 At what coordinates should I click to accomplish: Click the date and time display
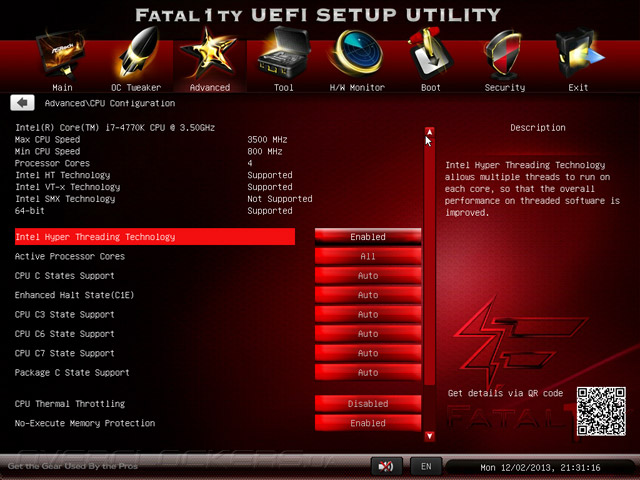click(x=540, y=467)
